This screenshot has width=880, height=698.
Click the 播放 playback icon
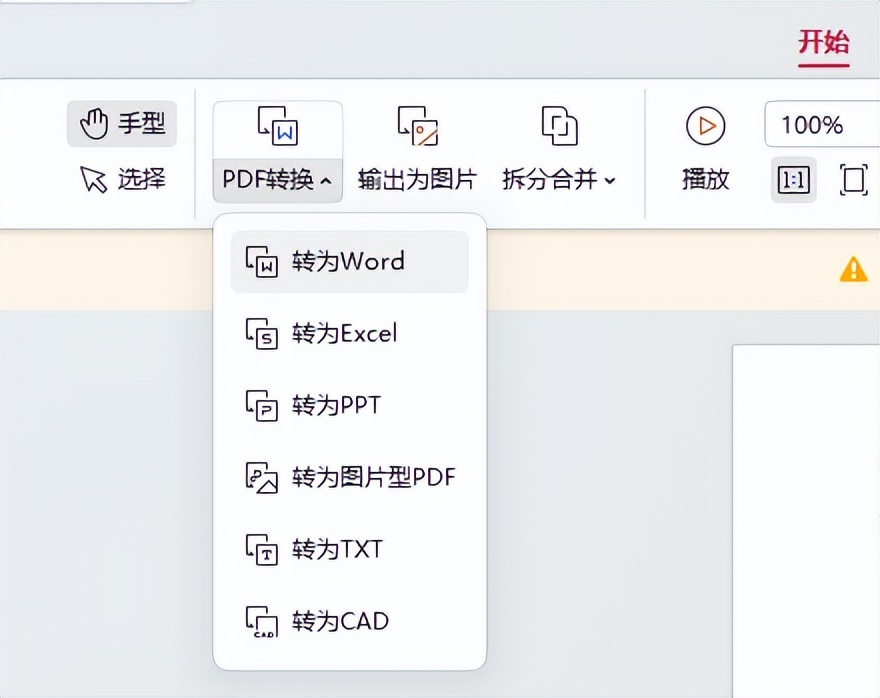coord(705,125)
